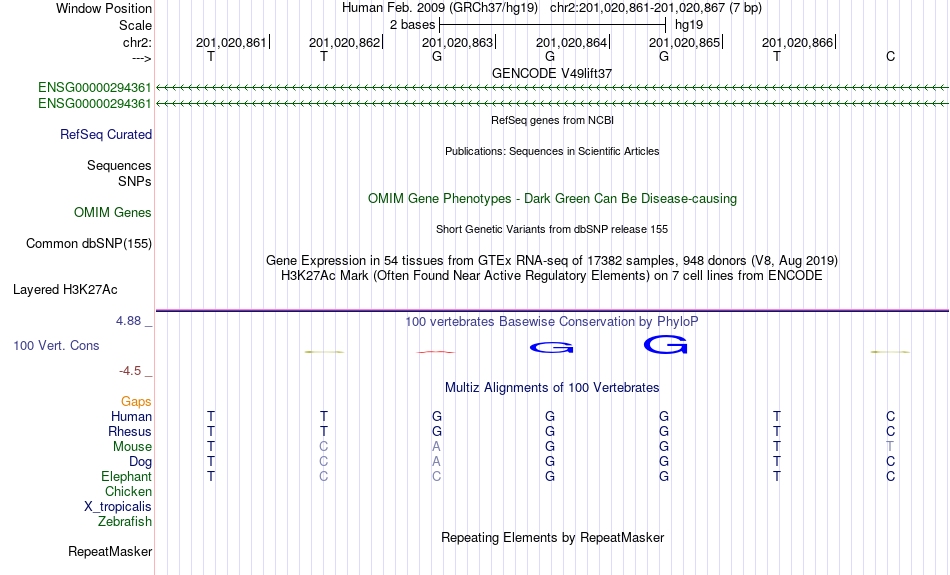Click Mouse row faded T in last column

coord(890,447)
